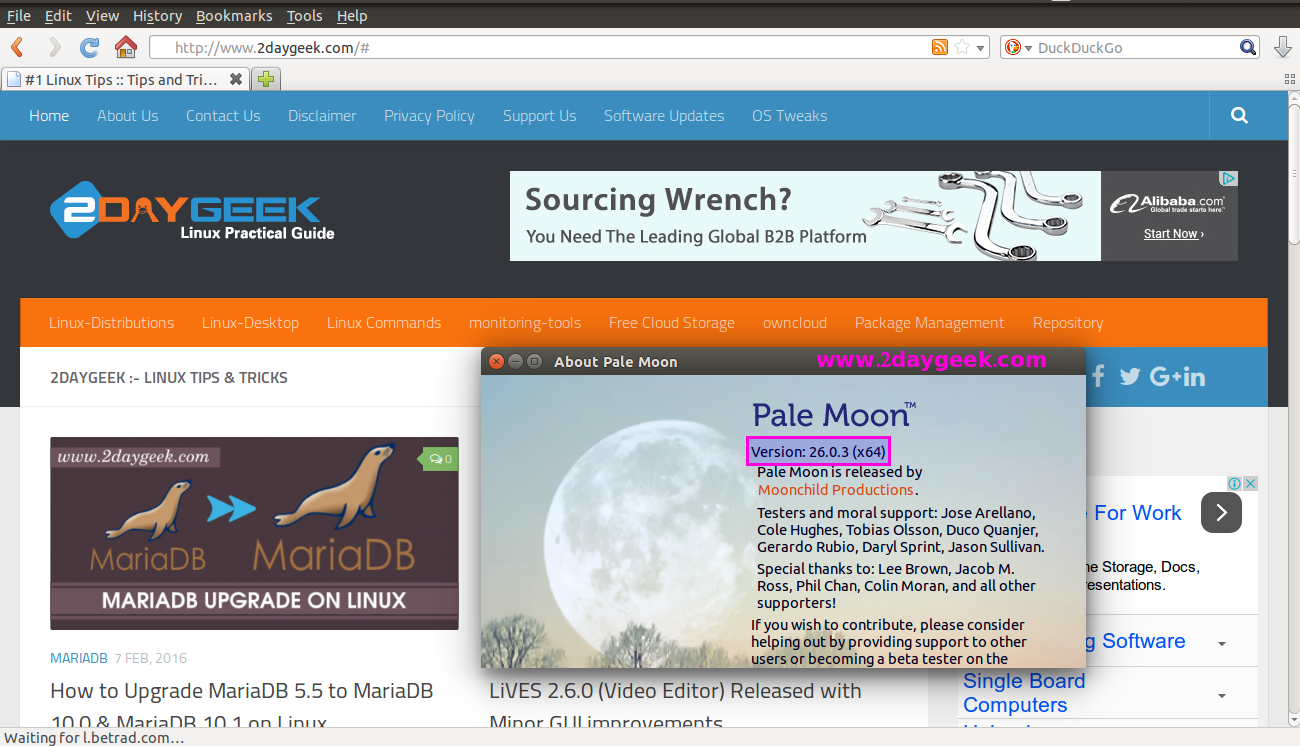
Task: Open the File menu
Action: tap(19, 16)
